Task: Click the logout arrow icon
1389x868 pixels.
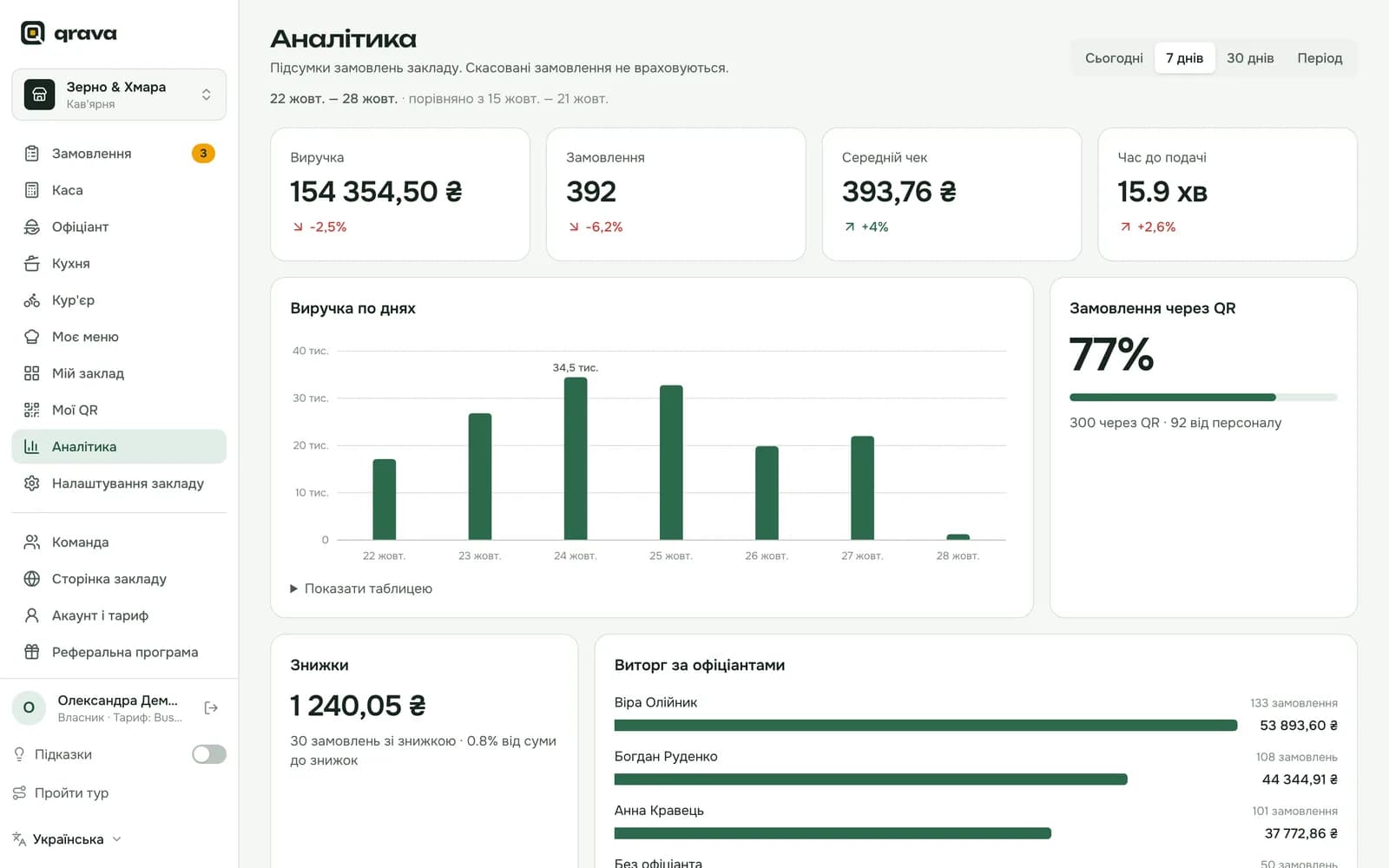Action: click(211, 708)
